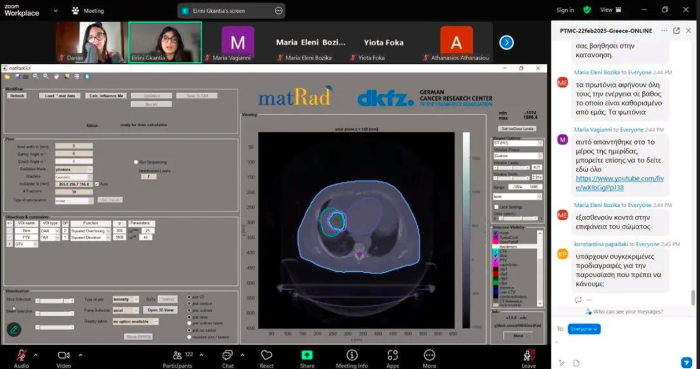
Task: Select the zoom in magnifier tool
Action: click(36, 77)
